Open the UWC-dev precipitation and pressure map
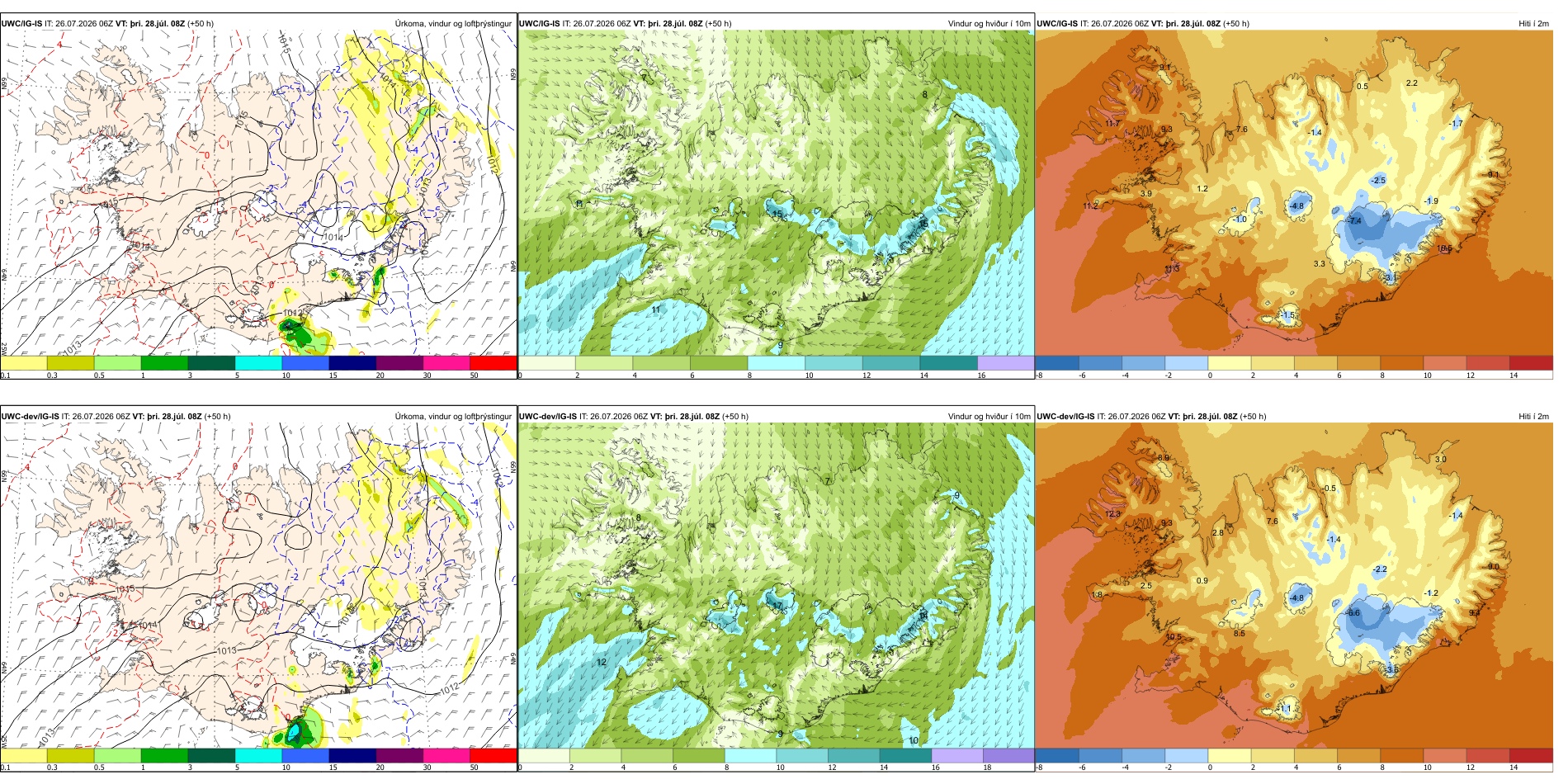This screenshot has height=784, width=1568. (258, 585)
